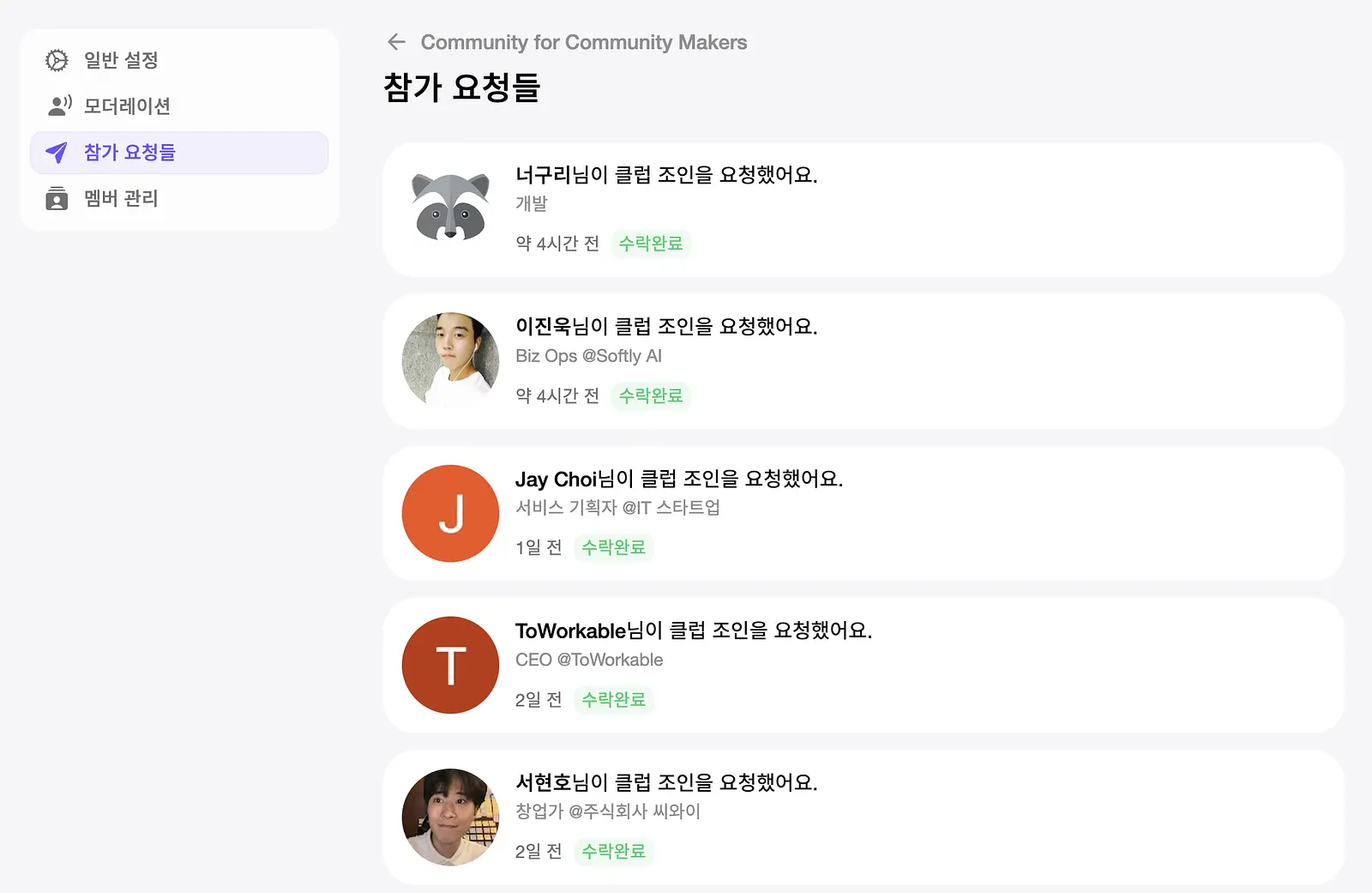Click 수락완료 badge on 너구리's request
Viewport: 1372px width, 893px height.
pos(651,244)
